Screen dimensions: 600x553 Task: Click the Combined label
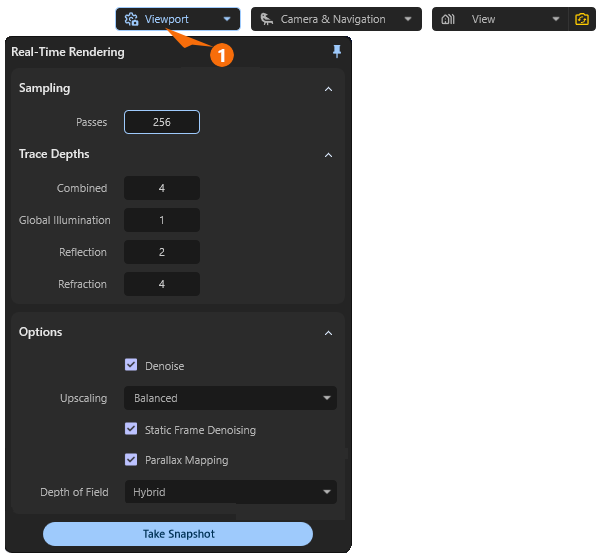82,188
